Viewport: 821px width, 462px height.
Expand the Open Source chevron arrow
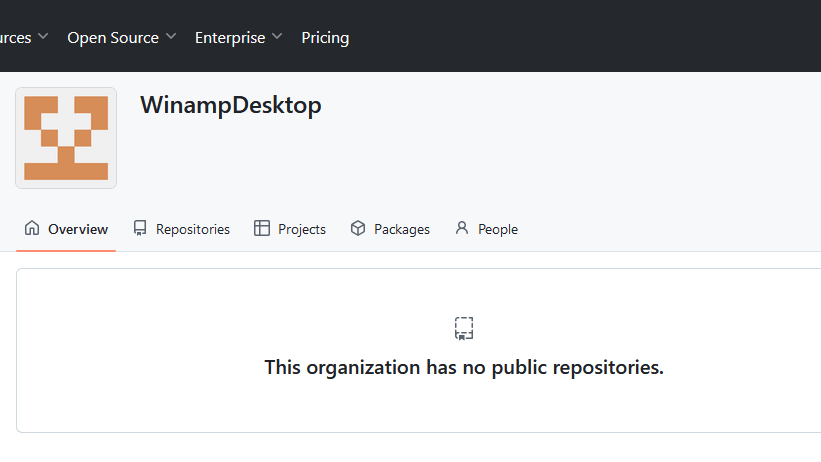pos(171,37)
